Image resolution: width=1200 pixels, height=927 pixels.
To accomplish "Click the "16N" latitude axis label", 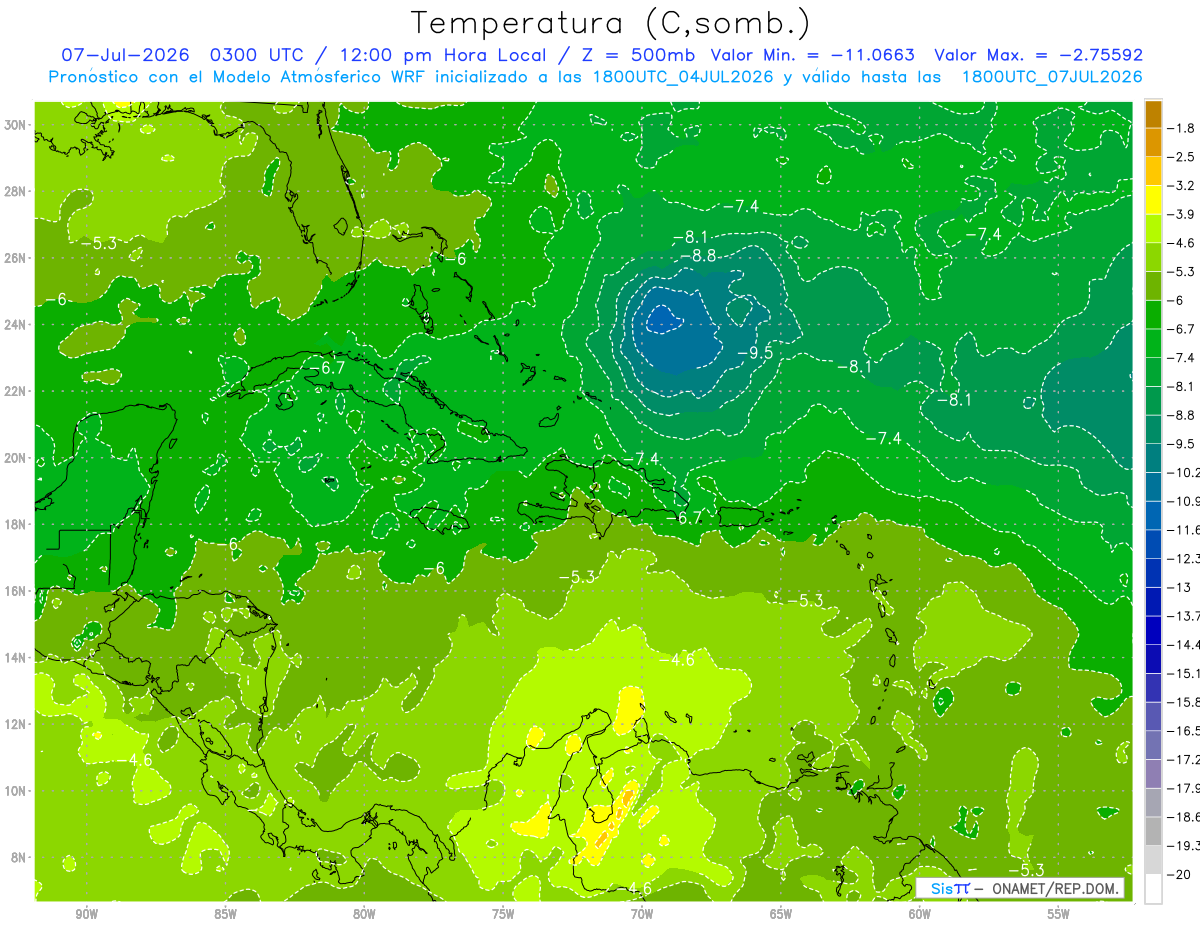I will [x=17, y=591].
